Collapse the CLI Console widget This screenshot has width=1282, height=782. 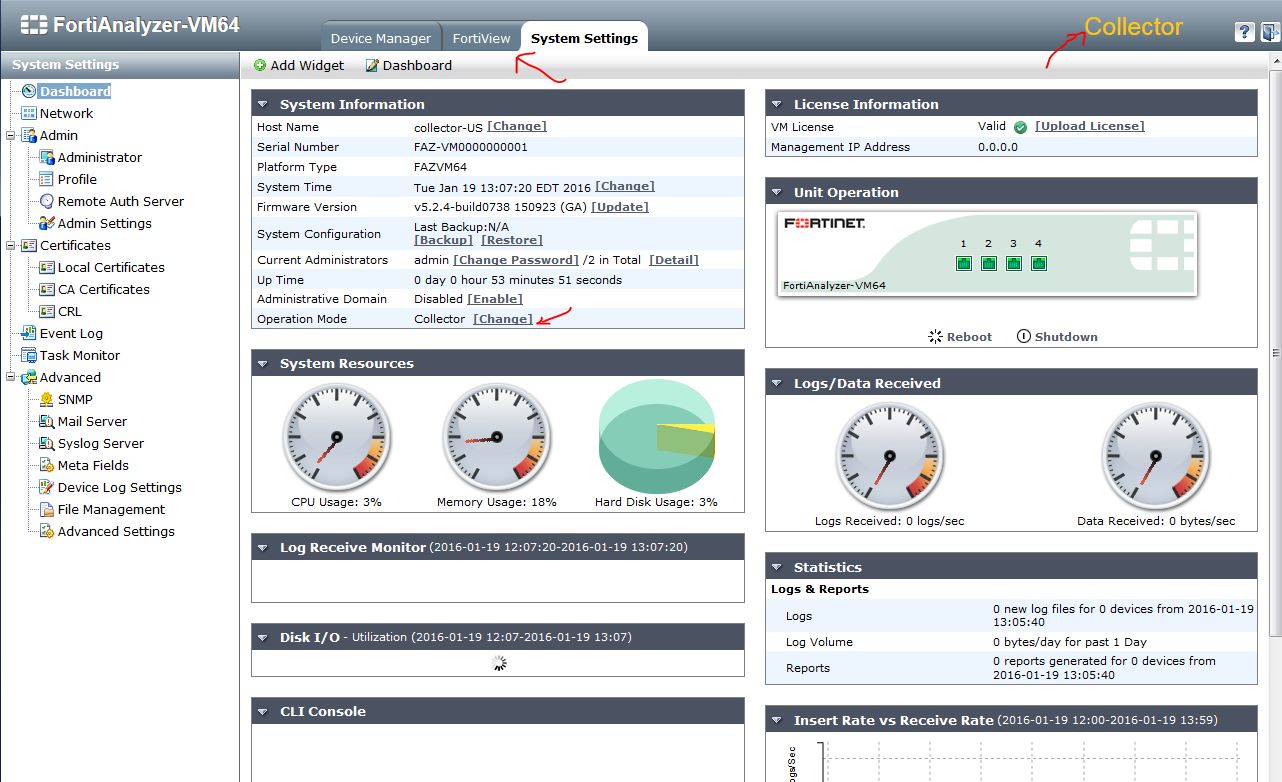click(x=263, y=711)
